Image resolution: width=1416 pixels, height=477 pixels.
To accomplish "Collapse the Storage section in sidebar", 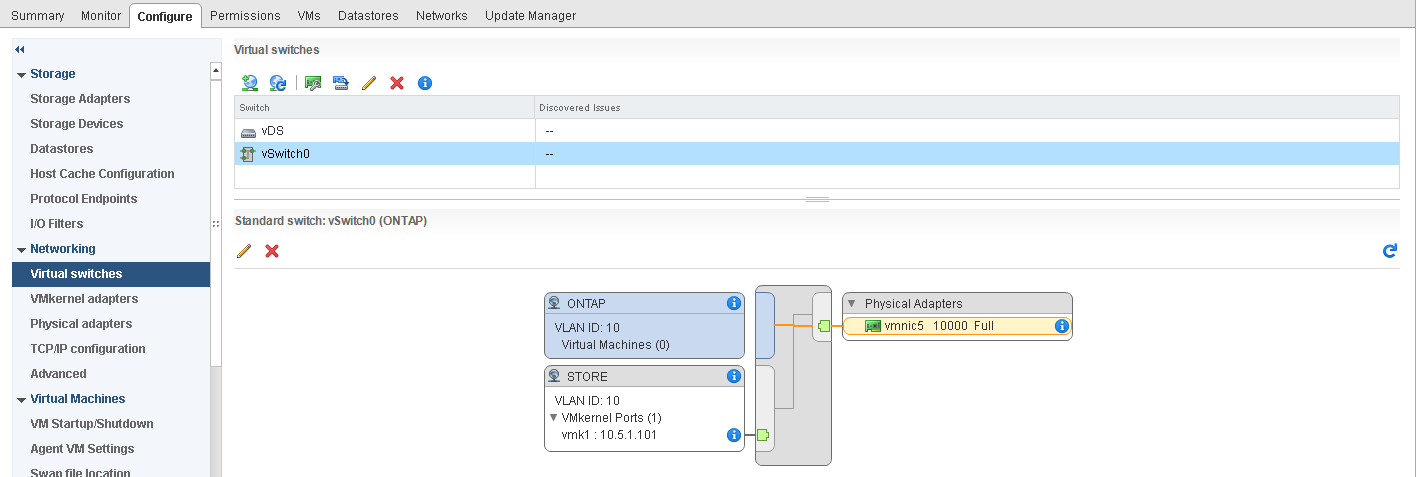I will point(21,75).
